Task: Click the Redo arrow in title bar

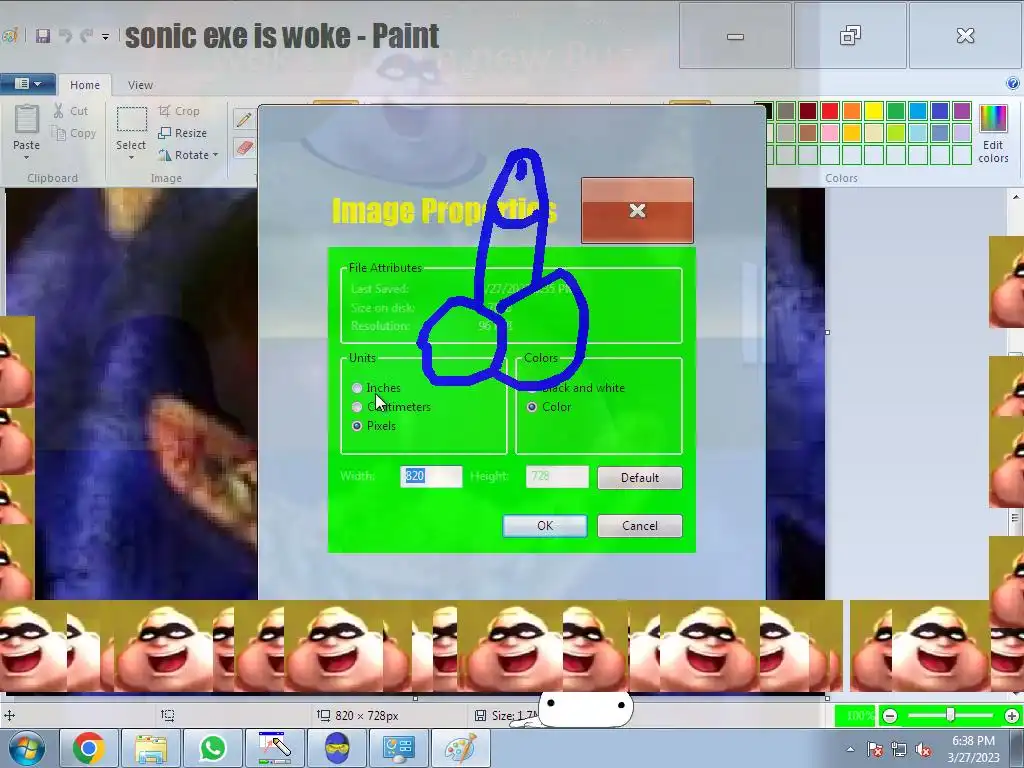Action: (x=86, y=36)
